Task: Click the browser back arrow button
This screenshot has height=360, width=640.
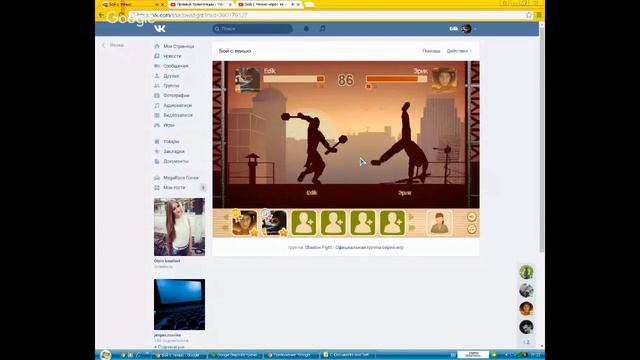Action: coord(101,15)
